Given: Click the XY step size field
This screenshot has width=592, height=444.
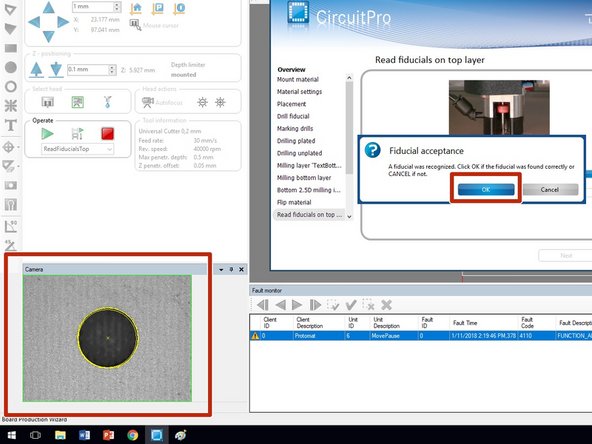Looking at the screenshot, I should [x=92, y=7].
